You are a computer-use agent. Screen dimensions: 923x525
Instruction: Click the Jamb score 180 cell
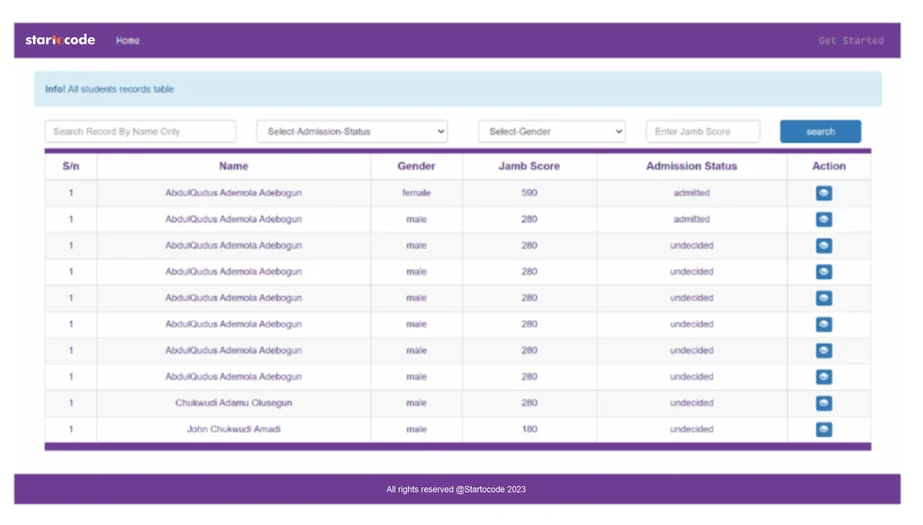click(529, 429)
